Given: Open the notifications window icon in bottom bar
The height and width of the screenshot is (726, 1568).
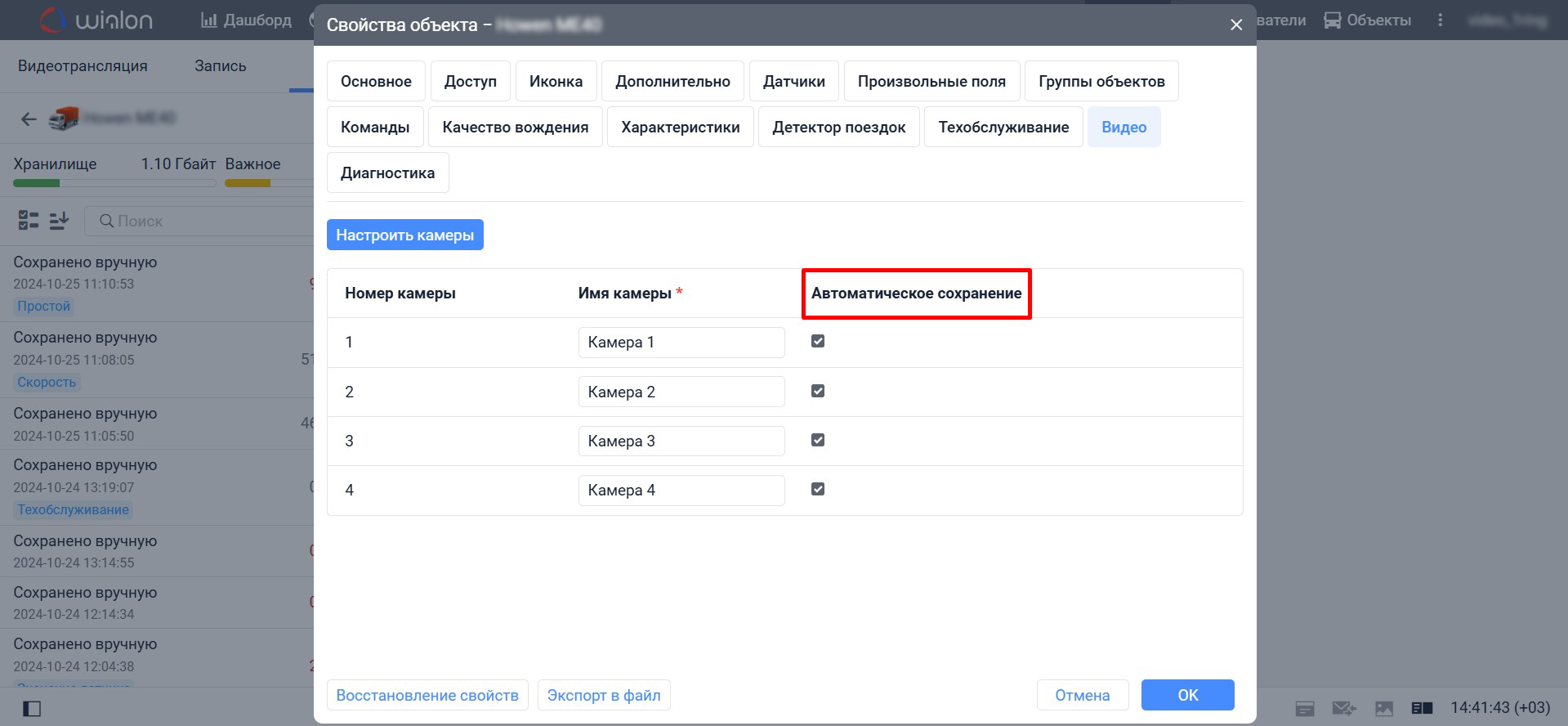Looking at the screenshot, I should (1305, 708).
